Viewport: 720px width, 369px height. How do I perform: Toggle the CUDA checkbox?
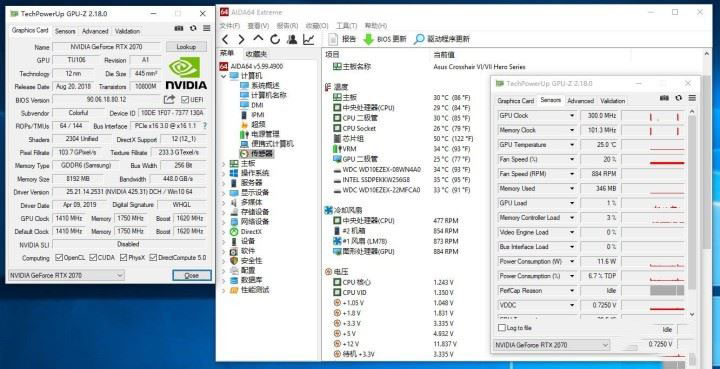coord(93,257)
